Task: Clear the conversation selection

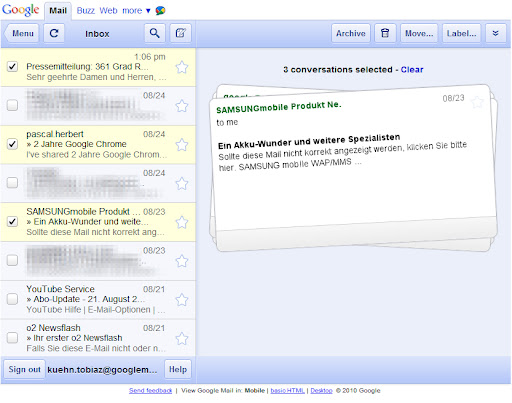Action: (x=412, y=70)
